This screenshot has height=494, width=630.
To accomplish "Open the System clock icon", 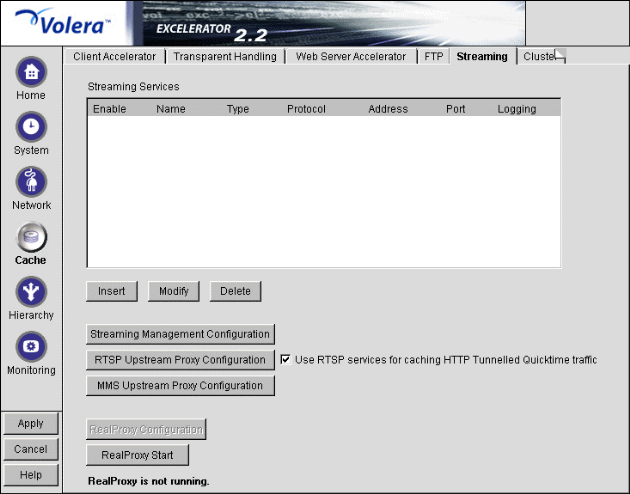I will coord(31,127).
